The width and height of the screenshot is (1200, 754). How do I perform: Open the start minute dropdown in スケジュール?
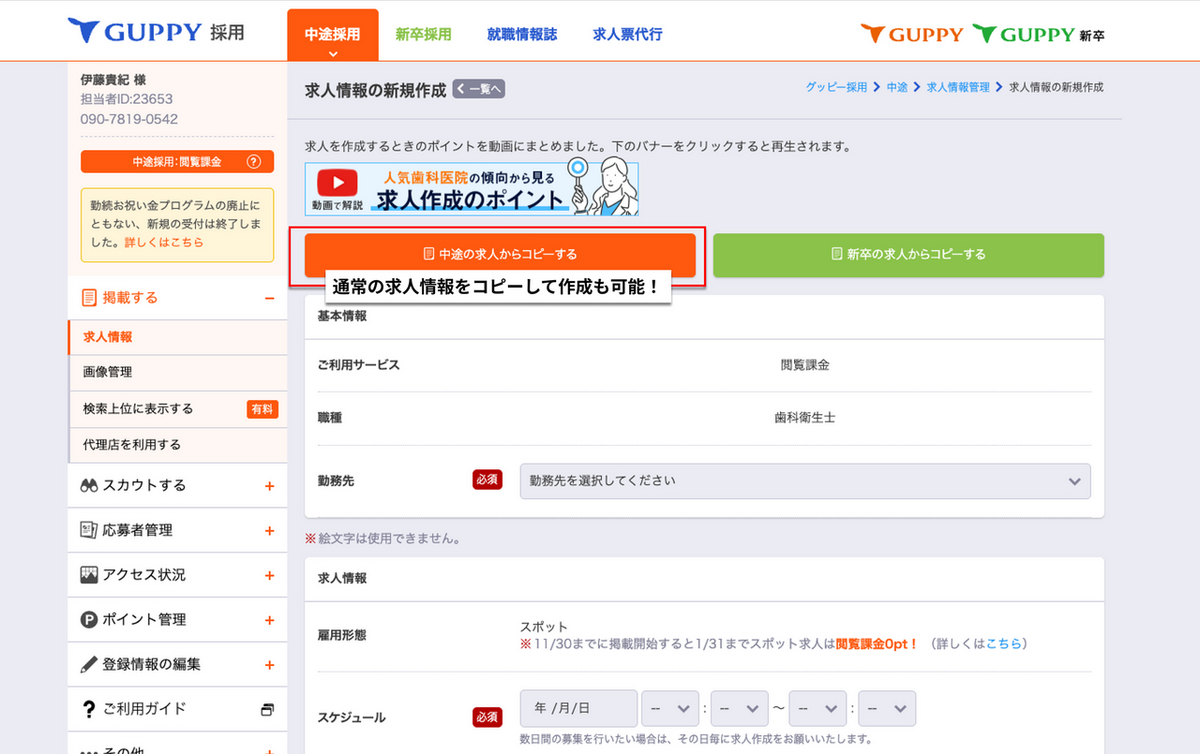[740, 709]
